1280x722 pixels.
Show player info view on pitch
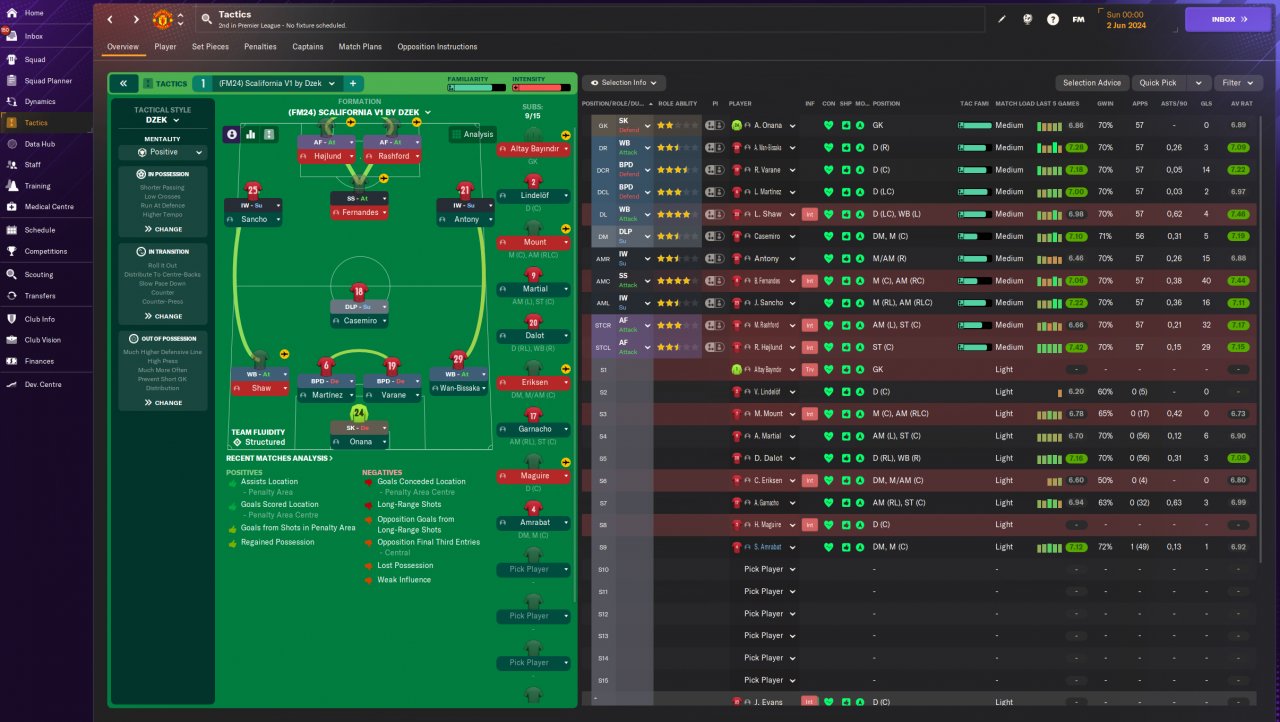[232, 134]
